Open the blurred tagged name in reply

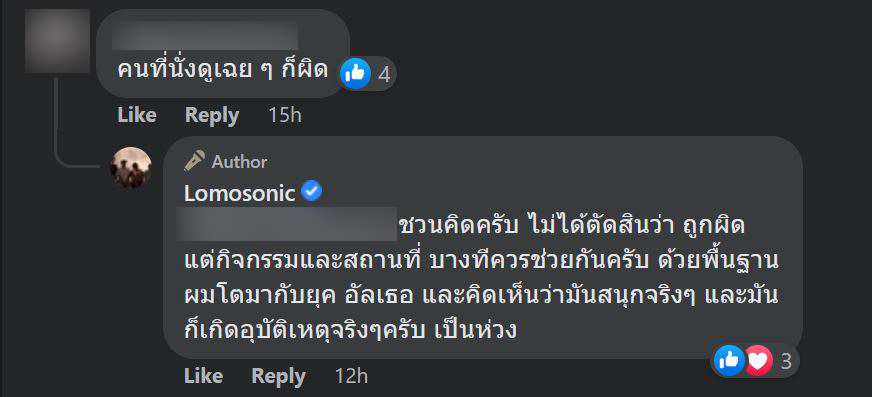(286, 224)
